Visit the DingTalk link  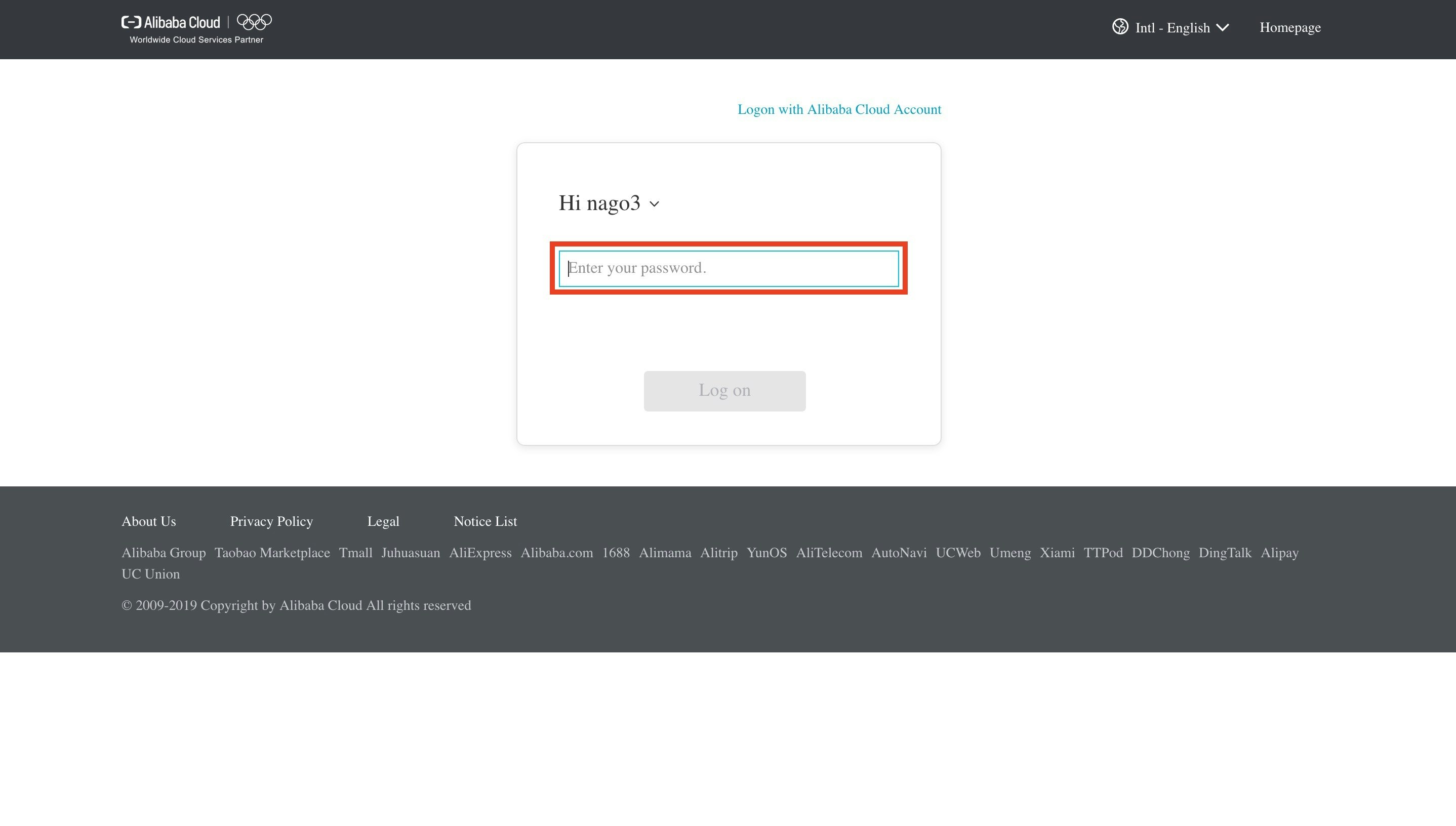1225,553
